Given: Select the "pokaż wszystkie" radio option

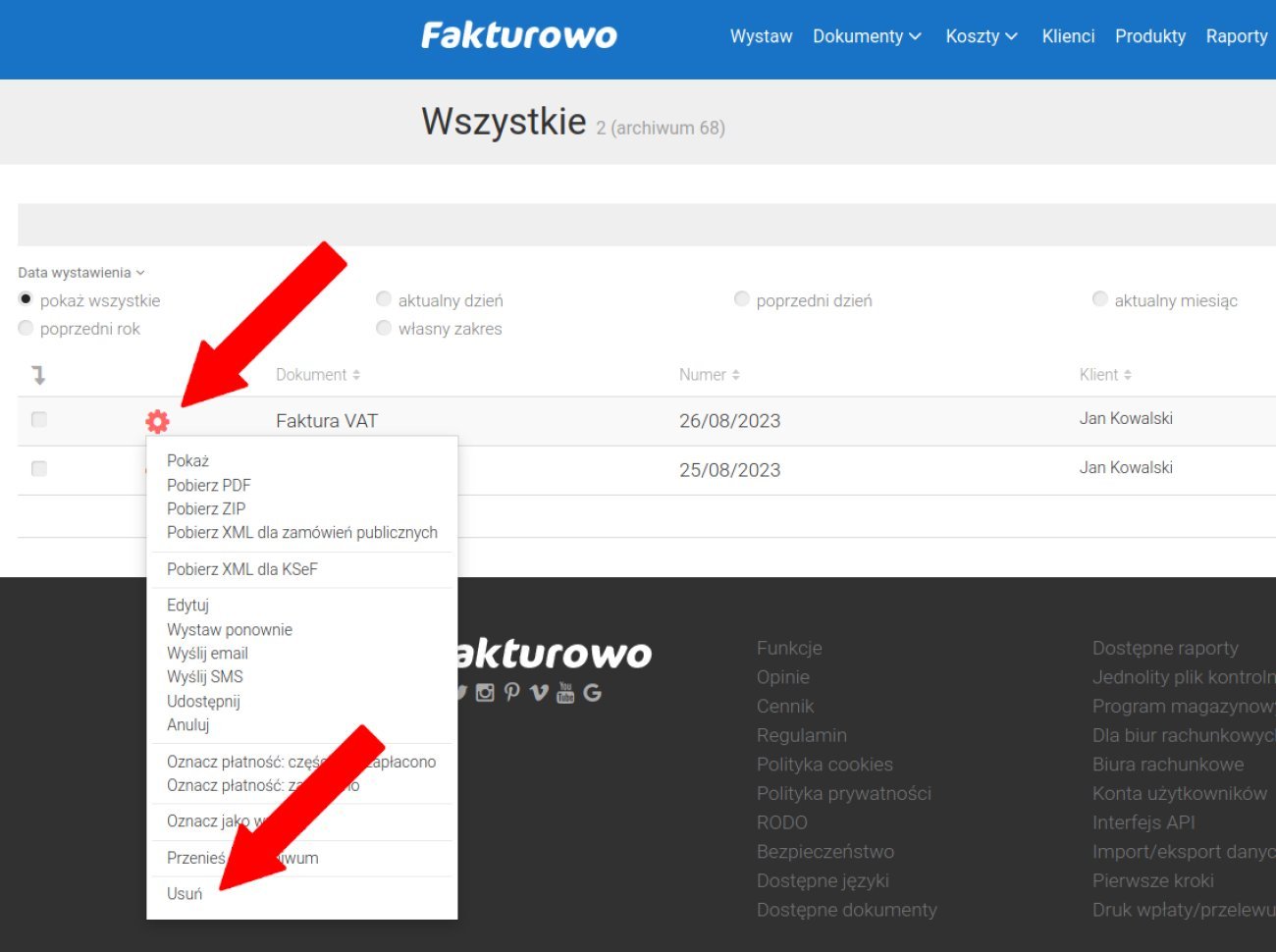Looking at the screenshot, I should click(26, 299).
